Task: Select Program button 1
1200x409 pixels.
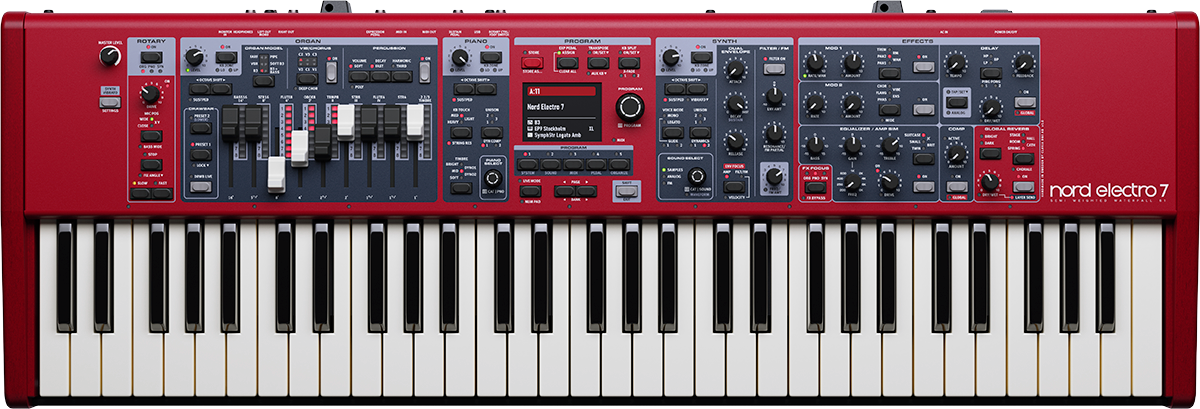Action: [527, 163]
